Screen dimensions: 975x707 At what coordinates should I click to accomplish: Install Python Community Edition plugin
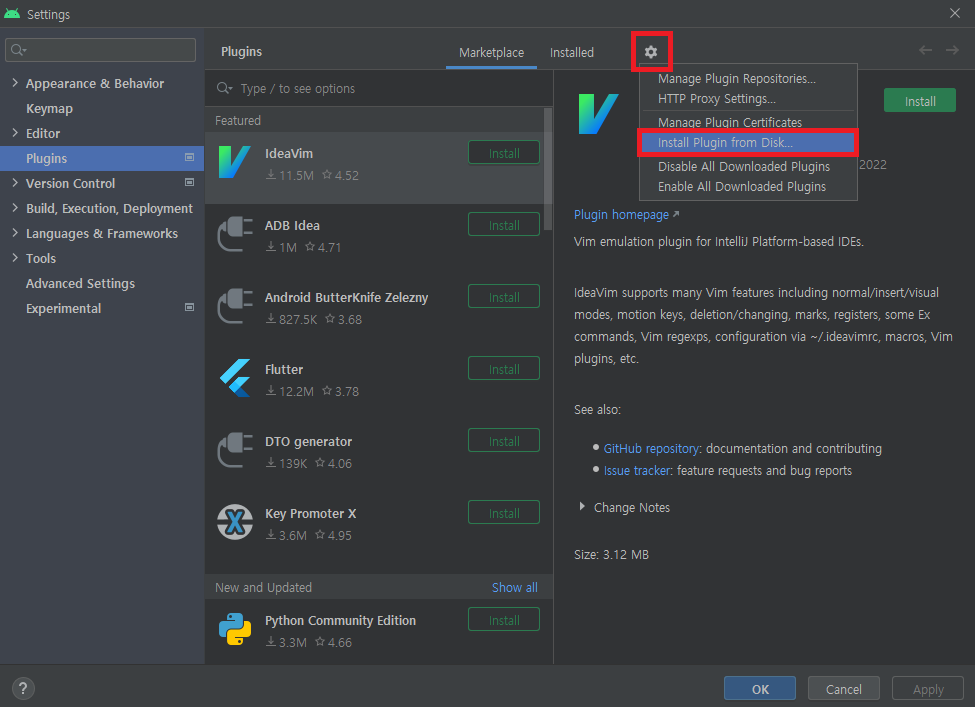[504, 620]
